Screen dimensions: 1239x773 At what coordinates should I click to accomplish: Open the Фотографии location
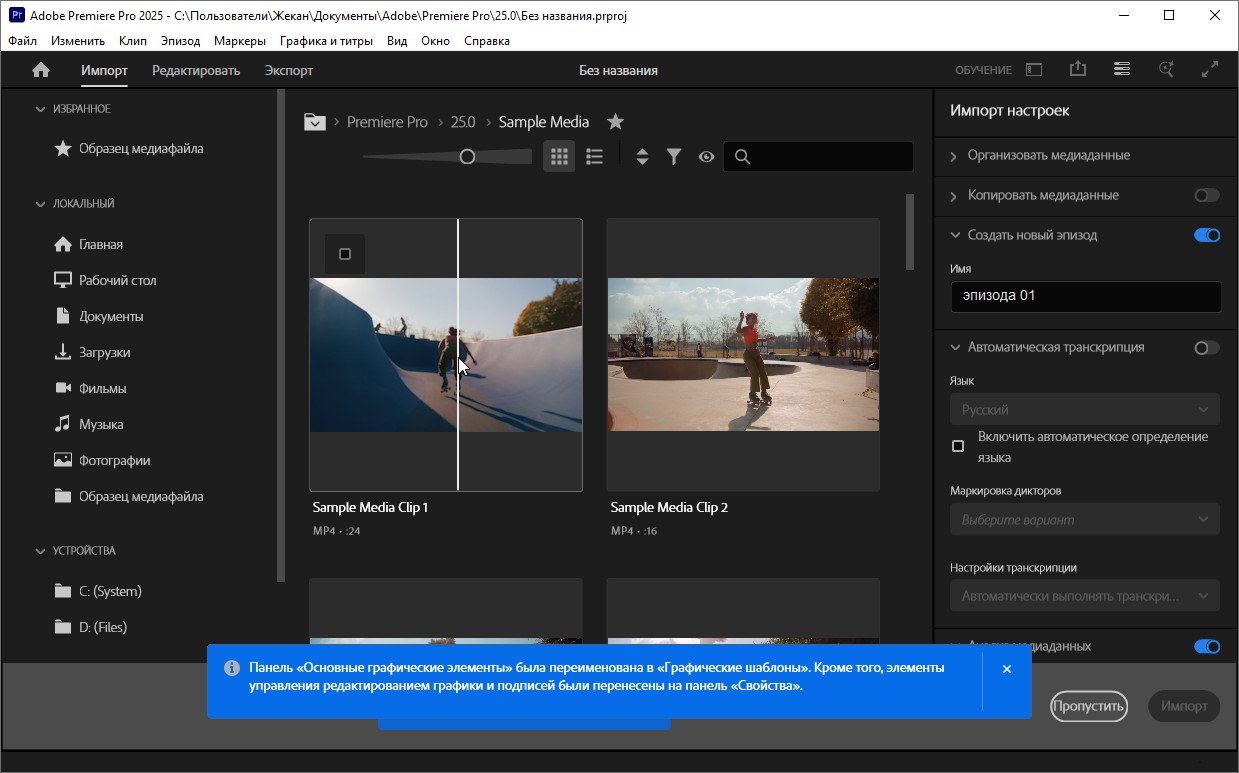pyautogui.click(x=102, y=460)
